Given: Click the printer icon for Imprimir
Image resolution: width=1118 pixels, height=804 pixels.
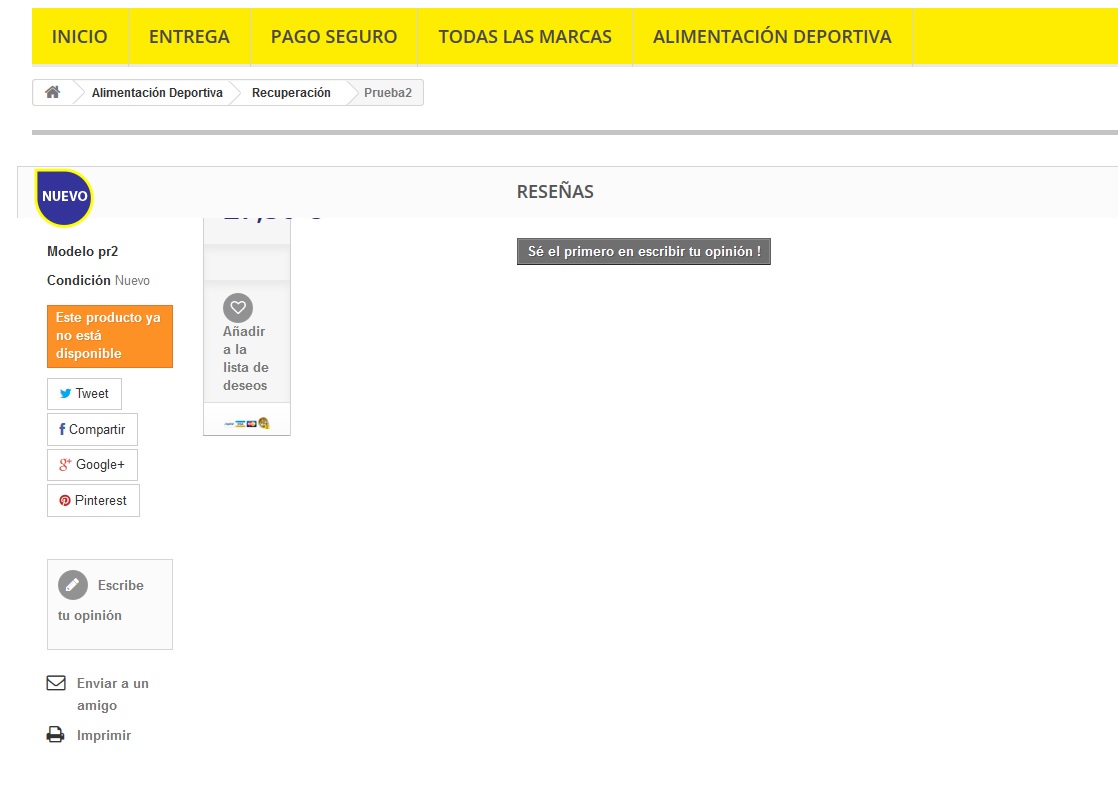Looking at the screenshot, I should point(56,734).
